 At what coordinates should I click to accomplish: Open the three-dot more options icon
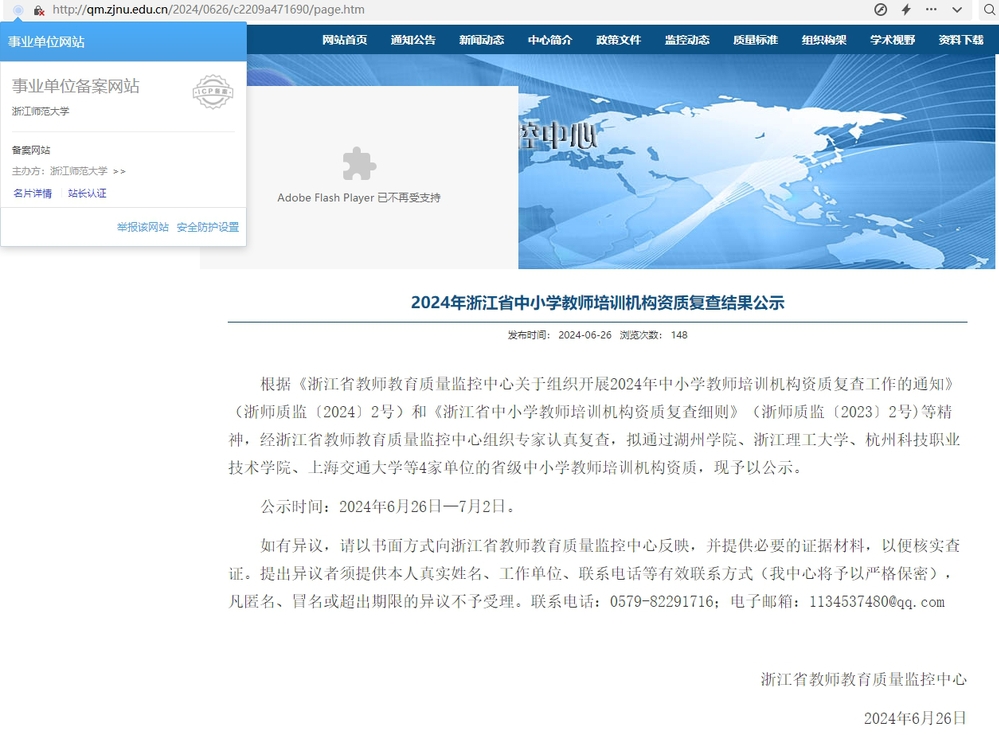[932, 10]
